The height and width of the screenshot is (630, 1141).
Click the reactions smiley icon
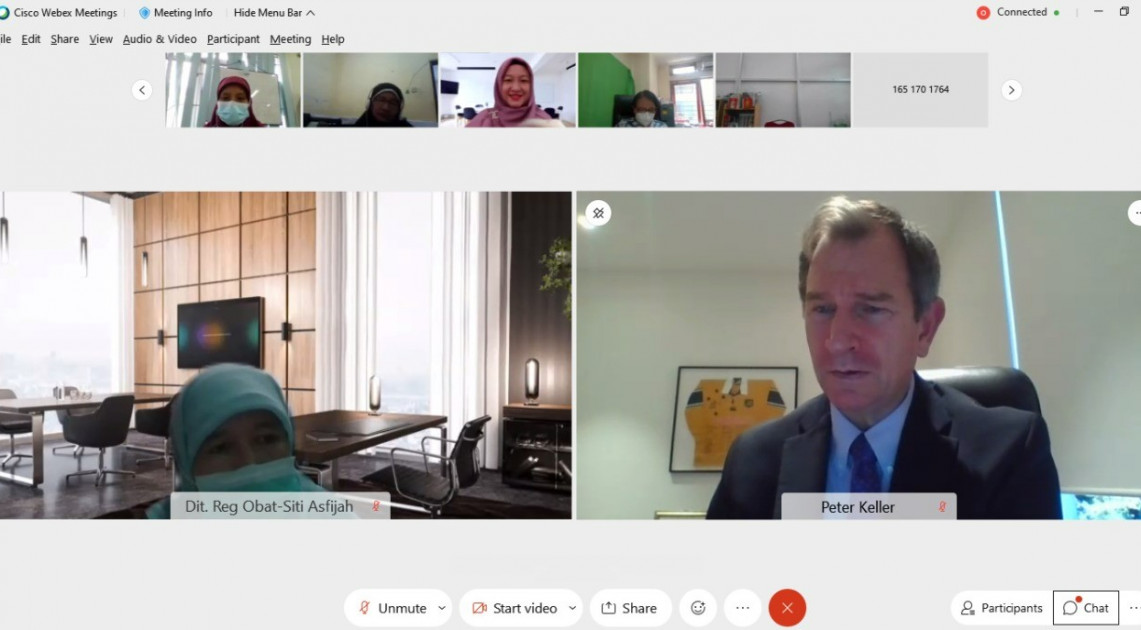click(x=698, y=608)
